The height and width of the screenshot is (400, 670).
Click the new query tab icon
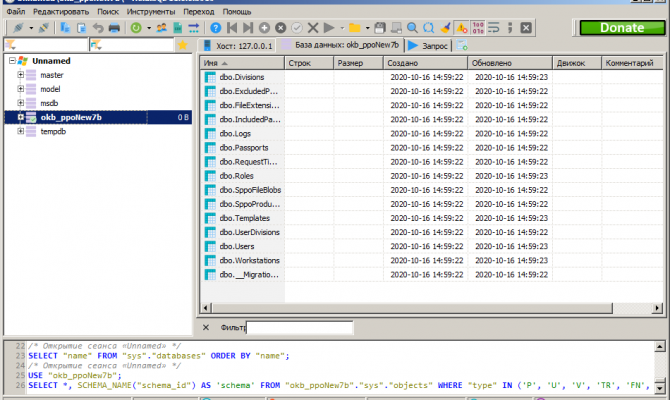[462, 45]
